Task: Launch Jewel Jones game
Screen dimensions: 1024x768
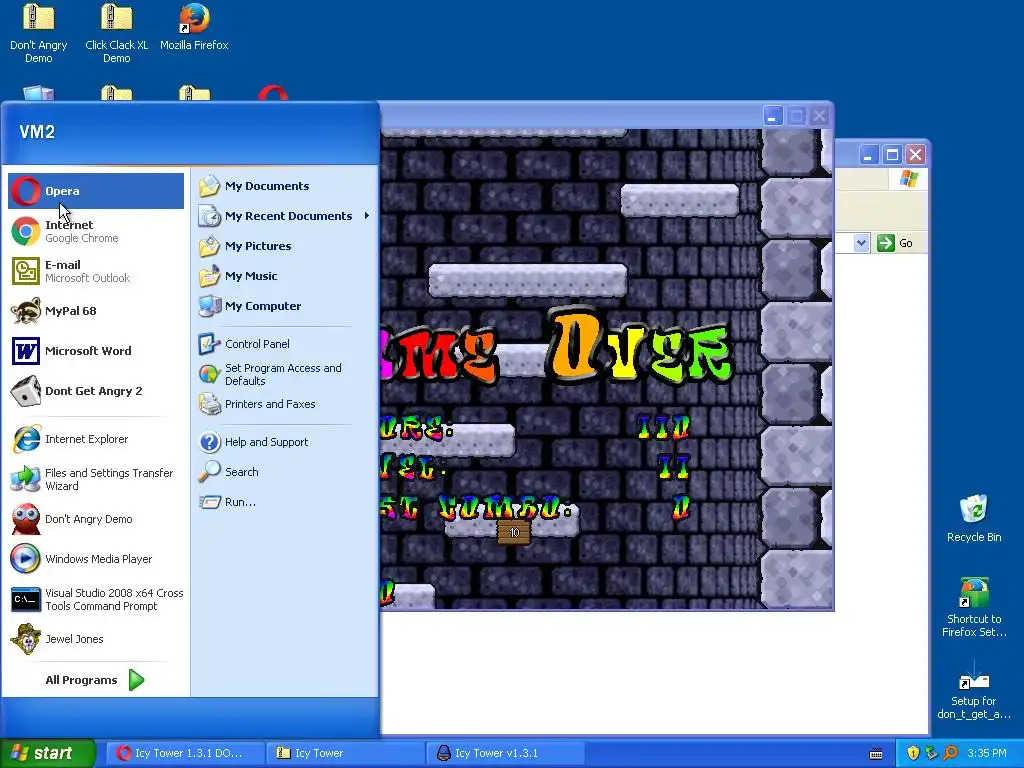Action: (96, 639)
